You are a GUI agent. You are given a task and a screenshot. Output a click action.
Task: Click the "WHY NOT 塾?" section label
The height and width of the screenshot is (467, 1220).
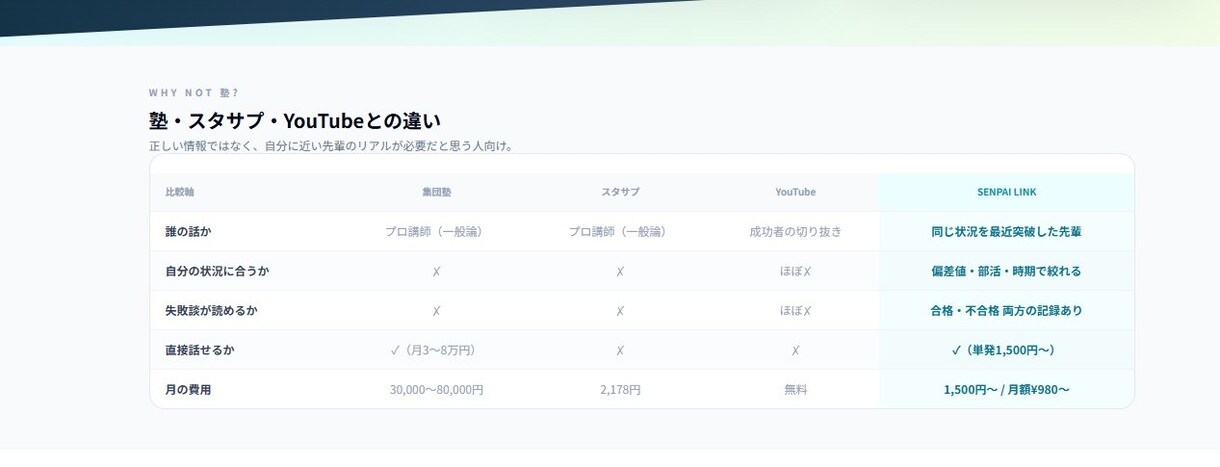point(194,93)
